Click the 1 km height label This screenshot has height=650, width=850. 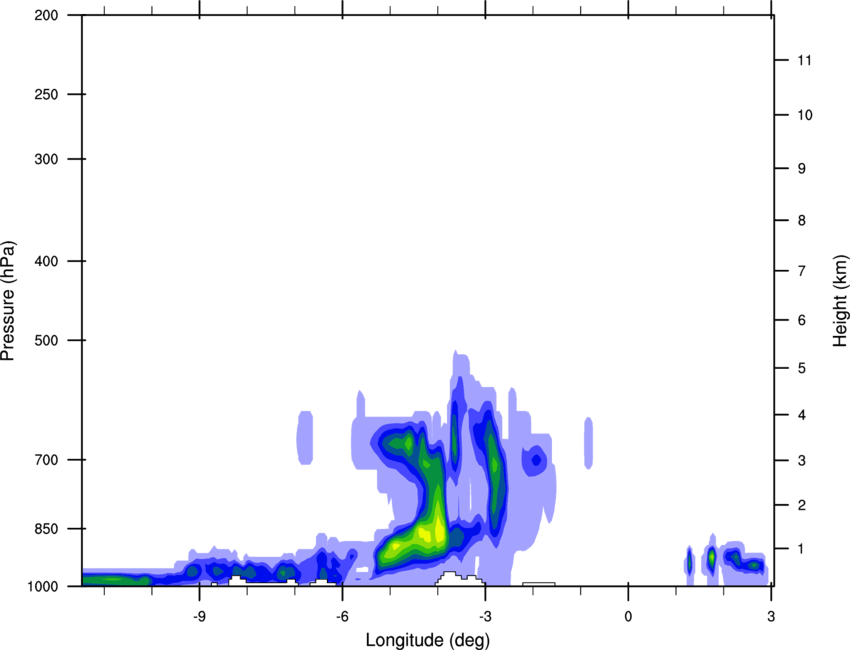[801, 549]
